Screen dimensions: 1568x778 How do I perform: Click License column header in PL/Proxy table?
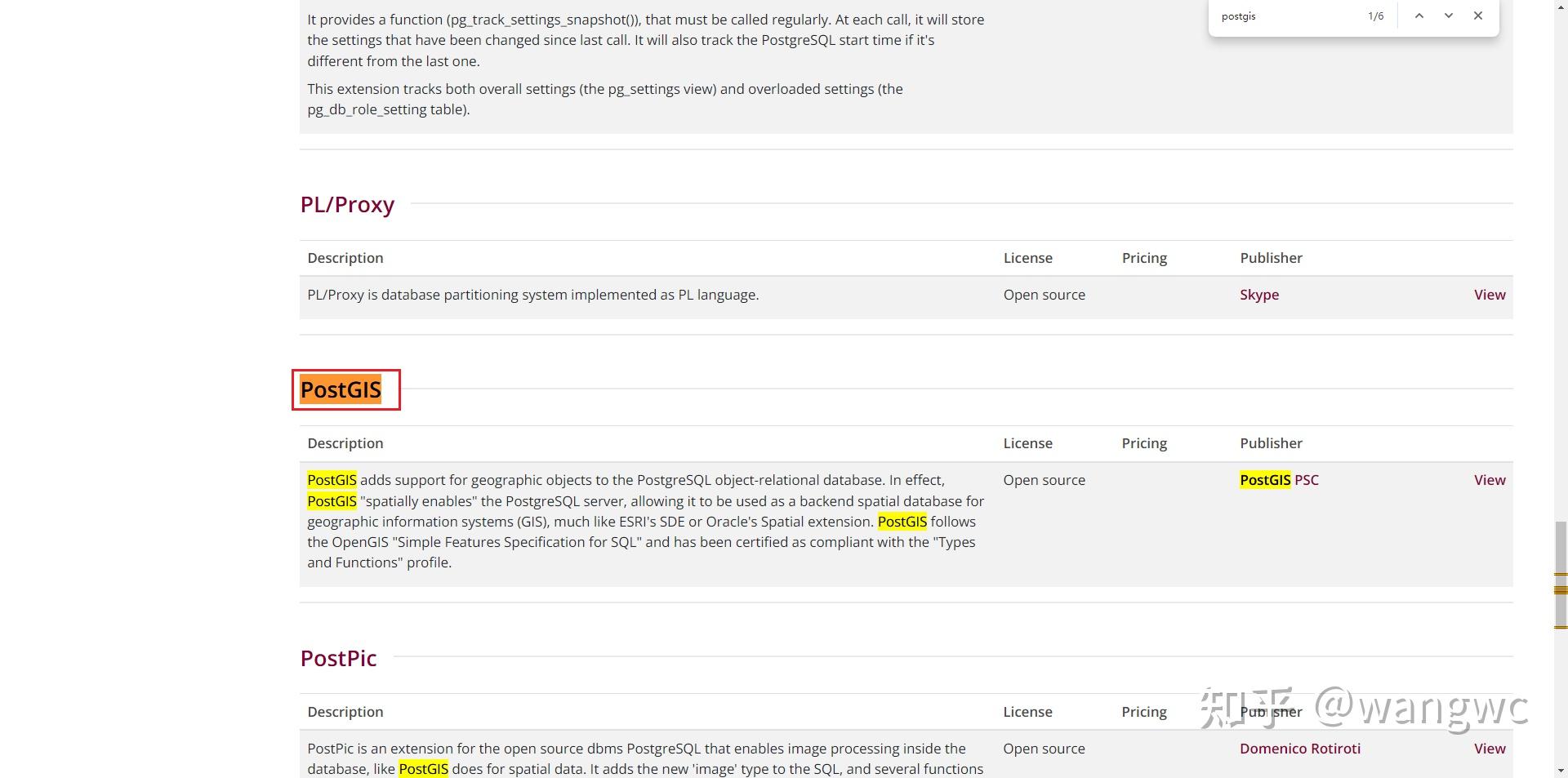coord(1027,258)
